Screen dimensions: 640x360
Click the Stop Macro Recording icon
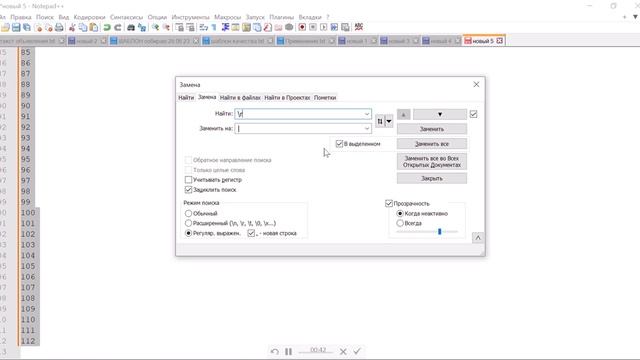pos(313,27)
